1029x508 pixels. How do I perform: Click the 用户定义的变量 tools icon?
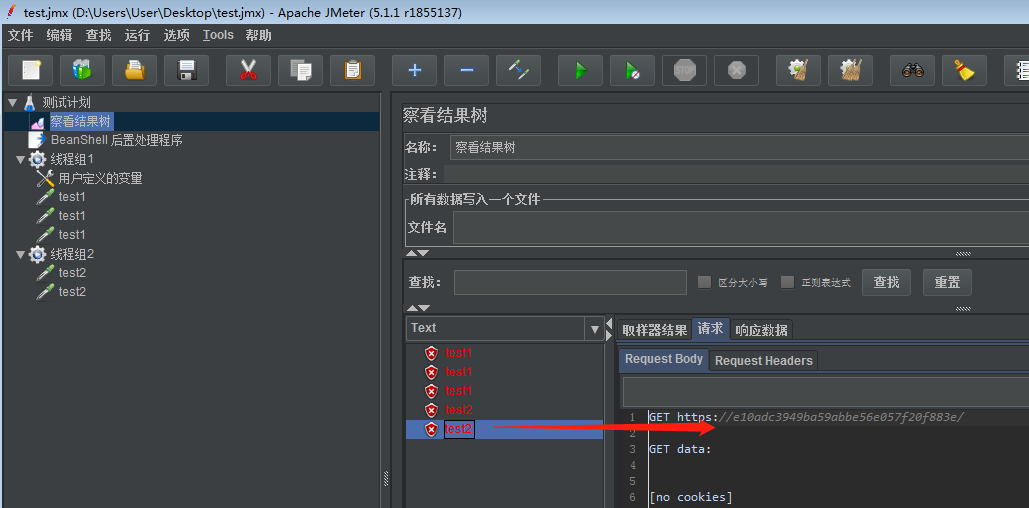45,178
